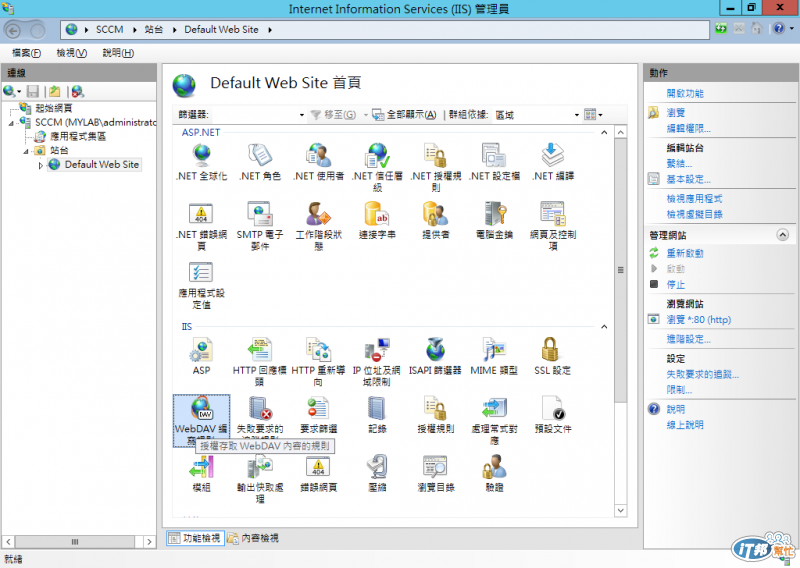800x568 pixels.
Task: Collapse the 站台 tree node
Action: point(26,151)
